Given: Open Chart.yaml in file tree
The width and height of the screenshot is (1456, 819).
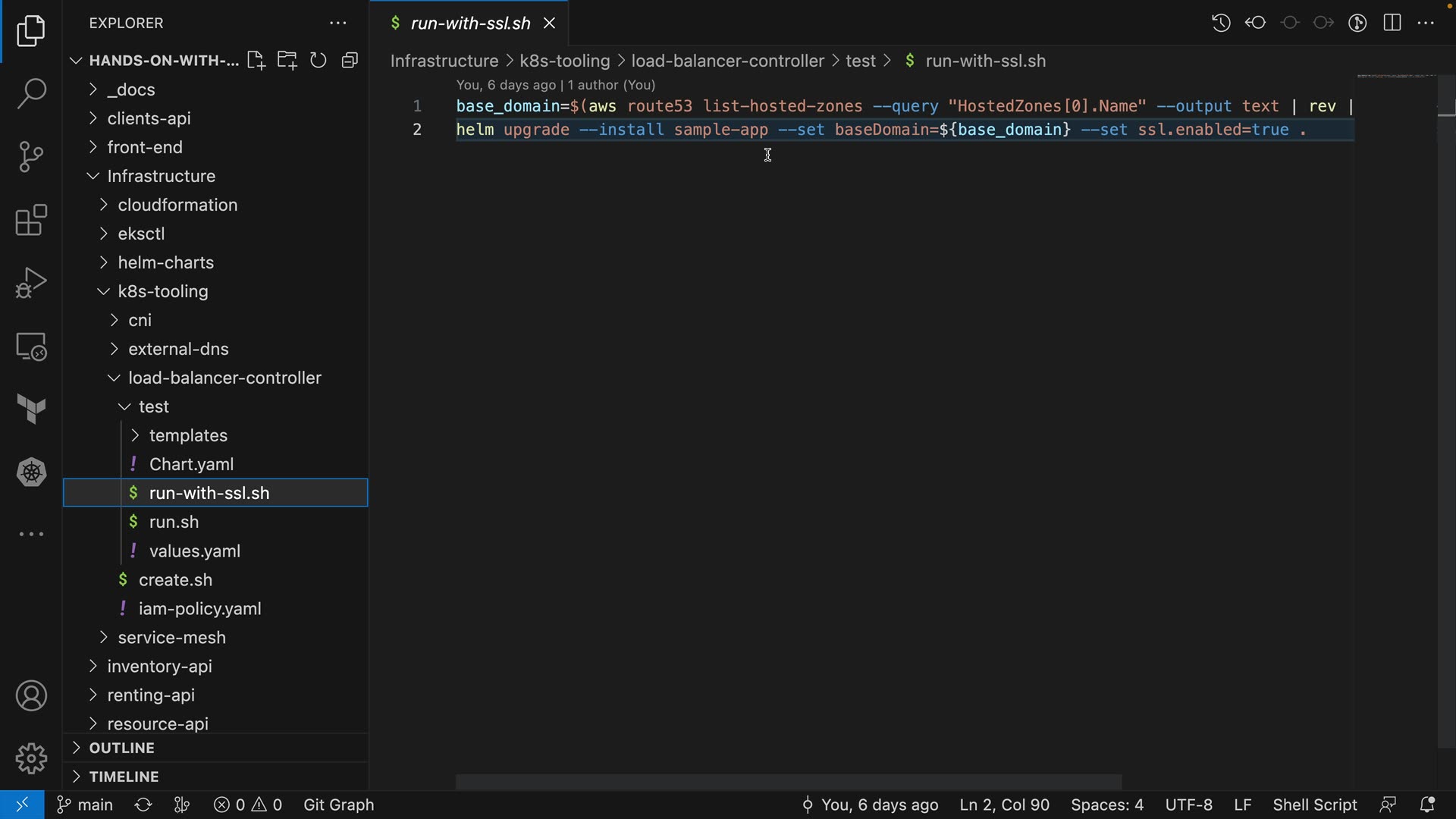Looking at the screenshot, I should (x=191, y=464).
